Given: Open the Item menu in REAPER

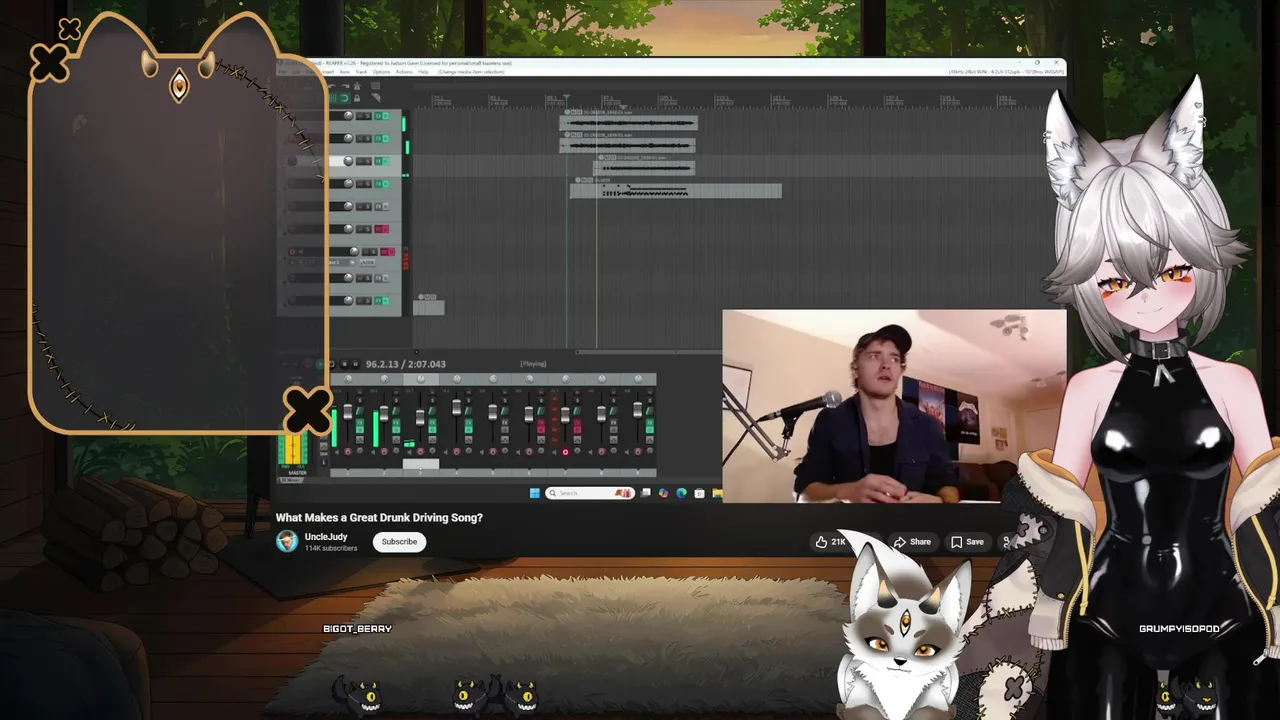Looking at the screenshot, I should coord(344,72).
